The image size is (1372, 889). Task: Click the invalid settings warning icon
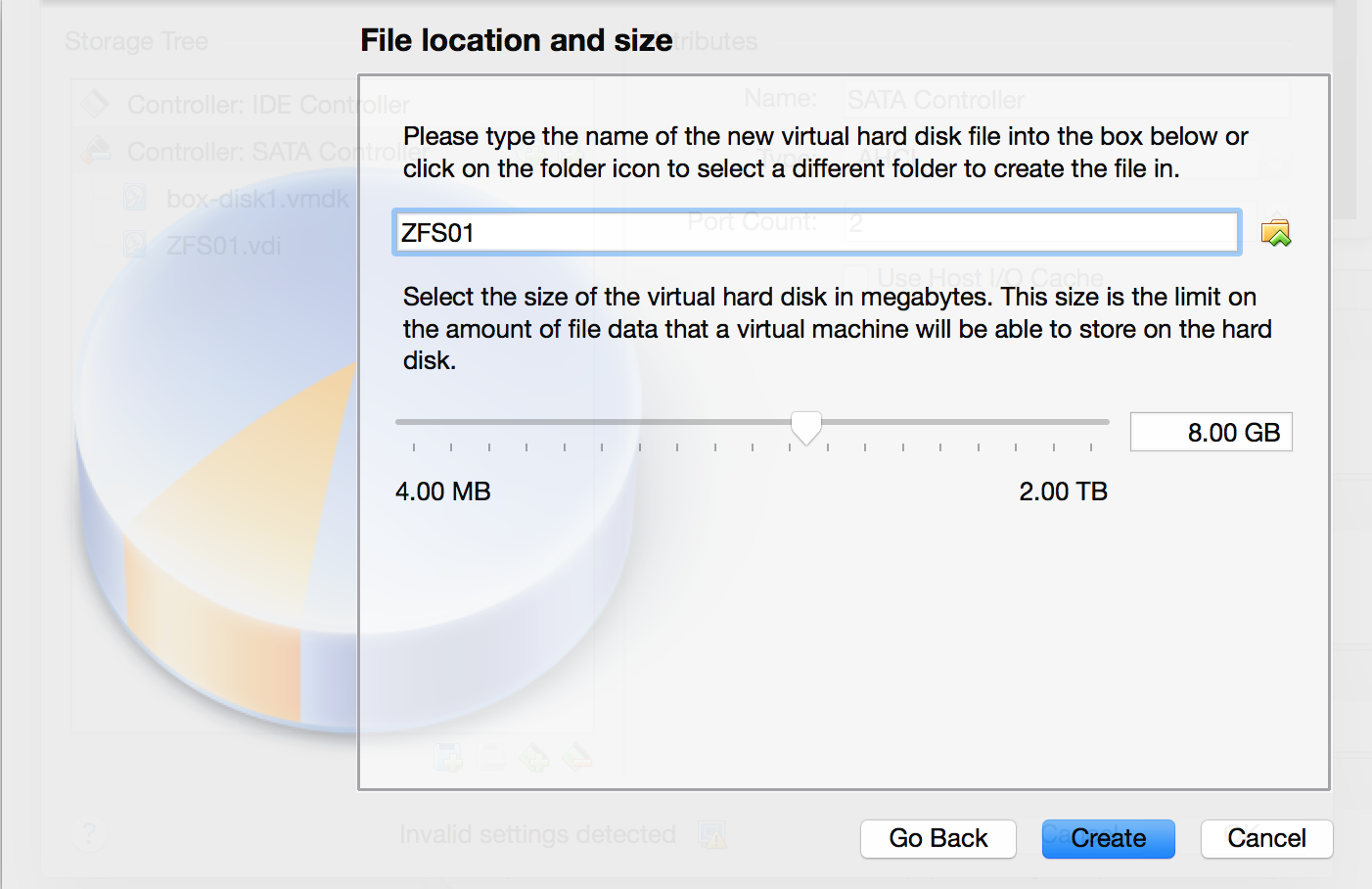pos(712,835)
